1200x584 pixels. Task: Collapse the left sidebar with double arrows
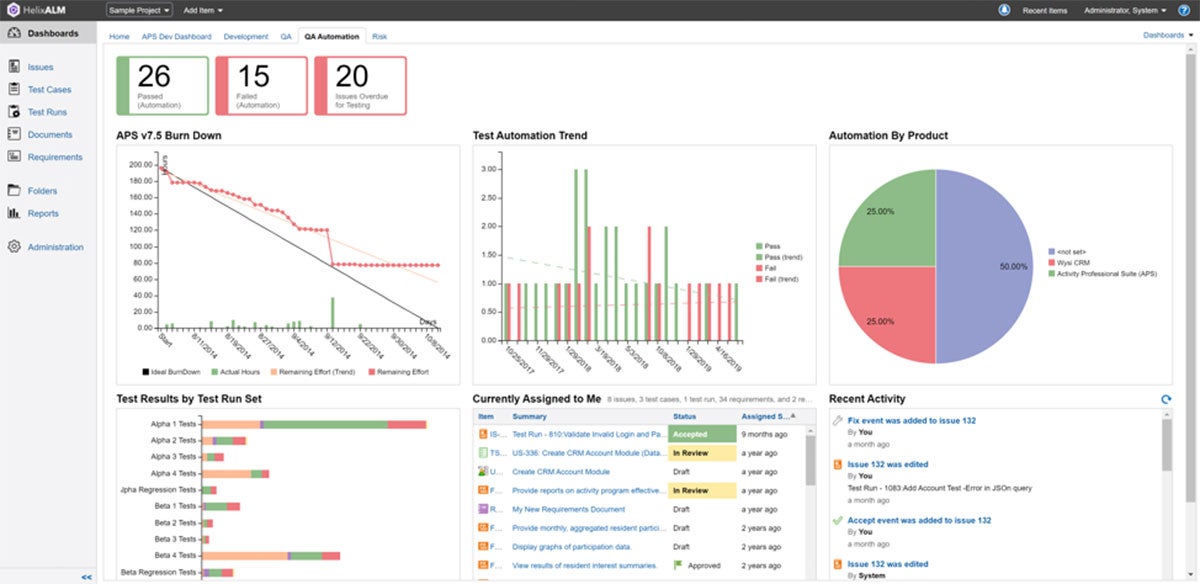(86, 577)
